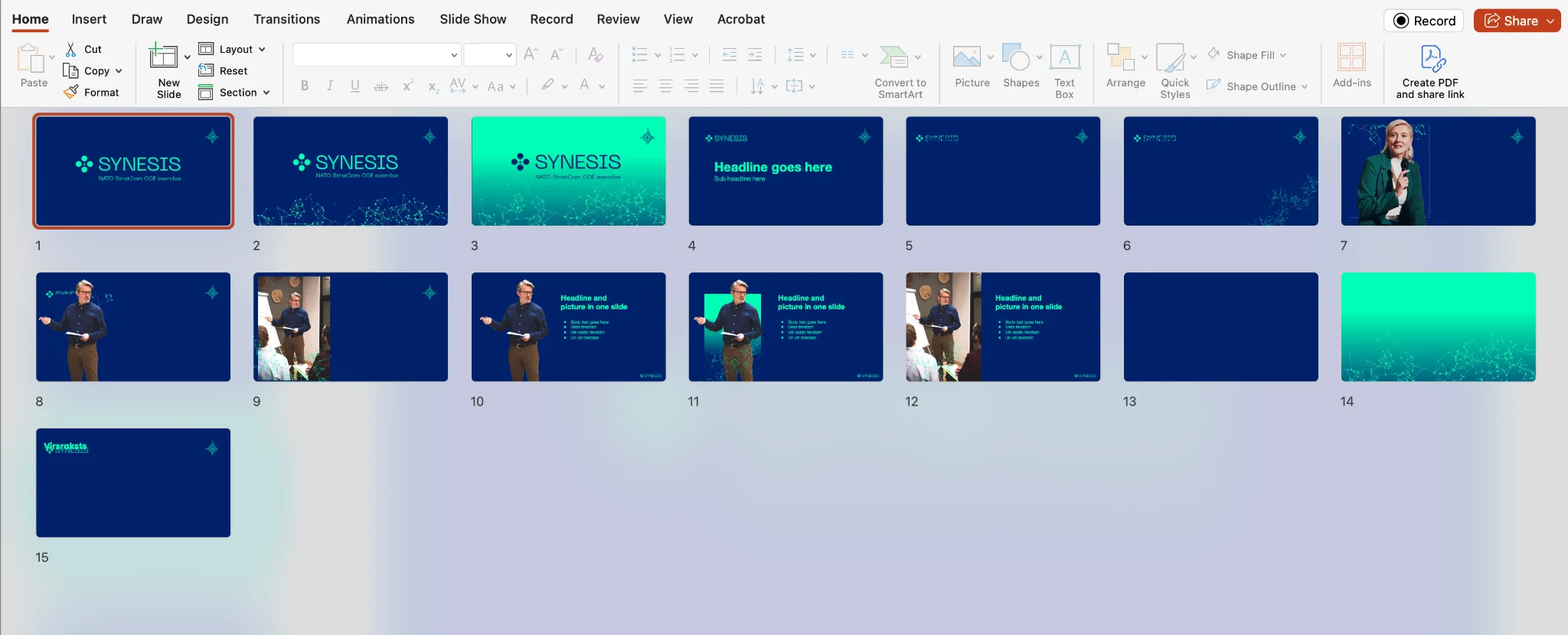Click the Paste clipboard icon
Viewport: 1568px width, 635px height.
[31, 58]
